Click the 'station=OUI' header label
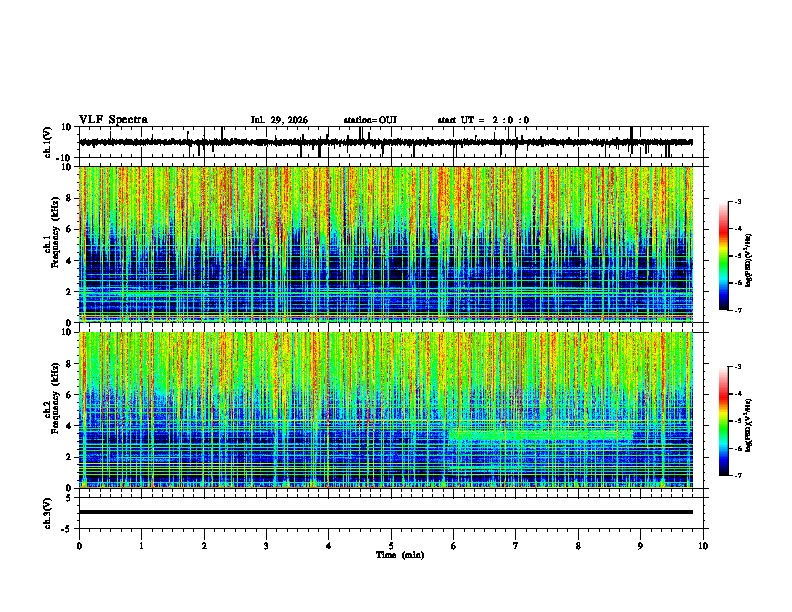This screenshot has width=792, height=612. tap(370, 120)
